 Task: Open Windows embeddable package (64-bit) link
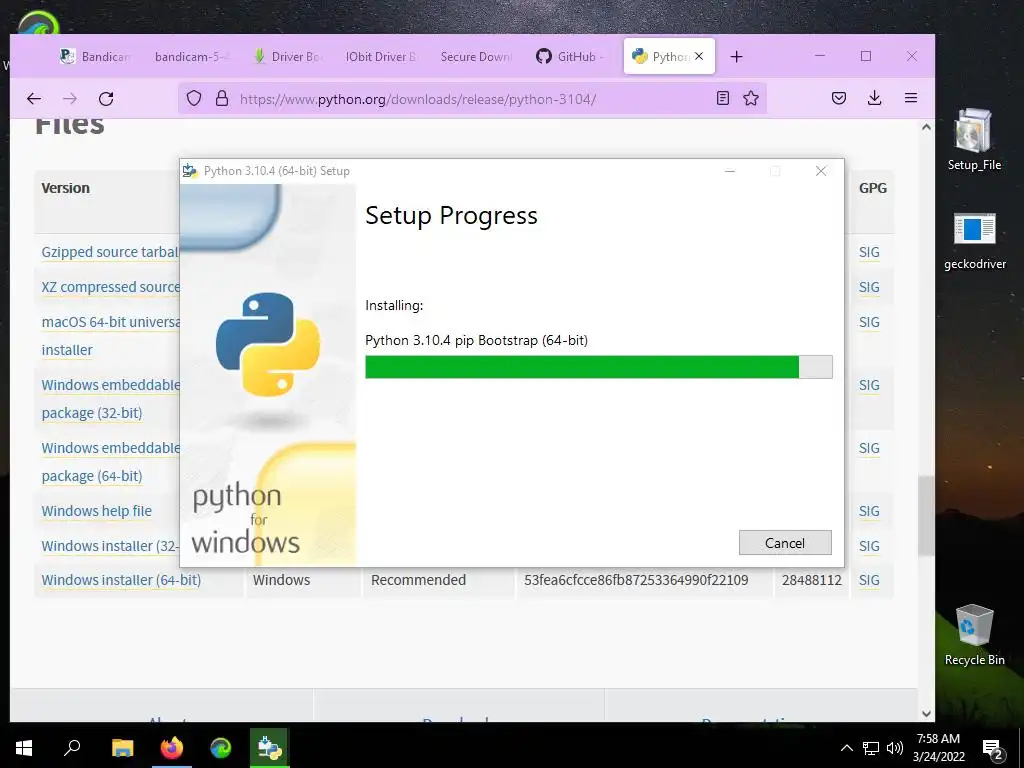(110, 462)
